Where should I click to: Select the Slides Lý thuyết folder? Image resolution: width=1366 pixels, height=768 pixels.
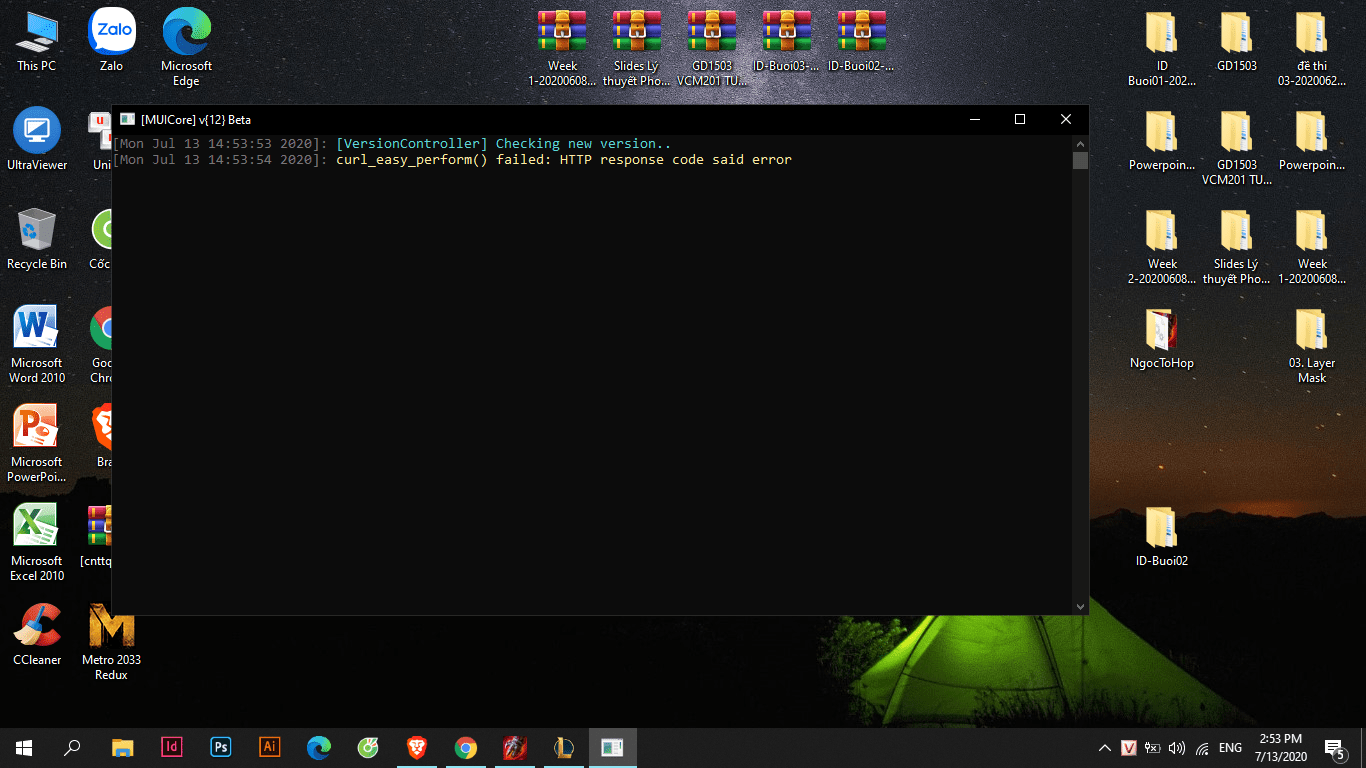click(1237, 246)
